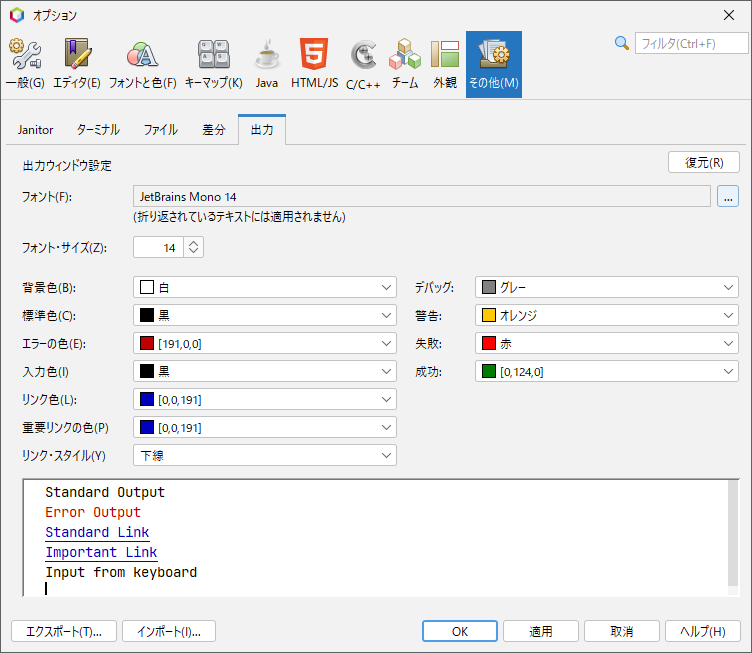The height and width of the screenshot is (653, 752).
Task: Open the チーム Team options category
Action: (x=405, y=65)
